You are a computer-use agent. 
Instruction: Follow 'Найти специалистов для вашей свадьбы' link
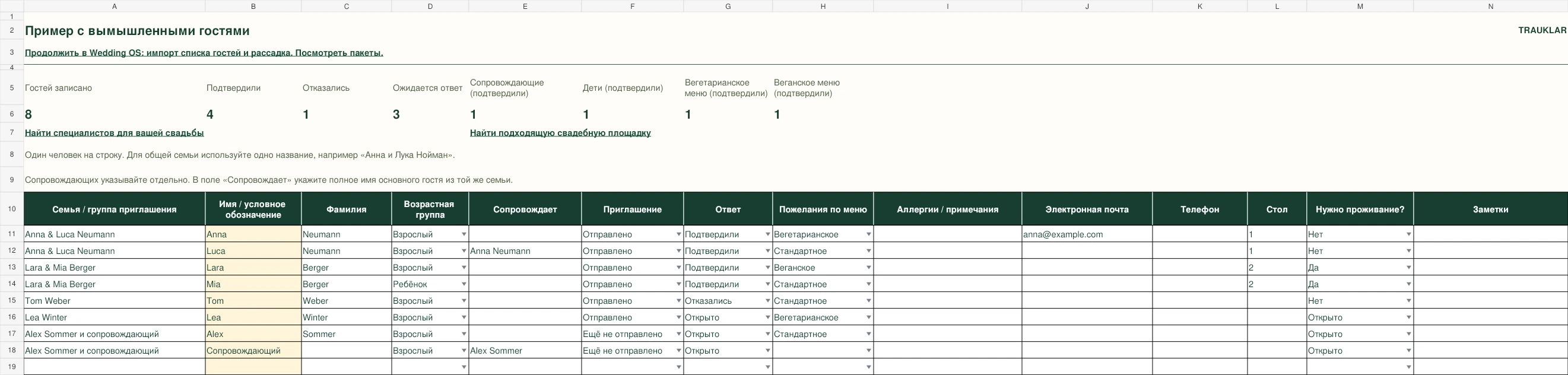pyautogui.click(x=115, y=133)
